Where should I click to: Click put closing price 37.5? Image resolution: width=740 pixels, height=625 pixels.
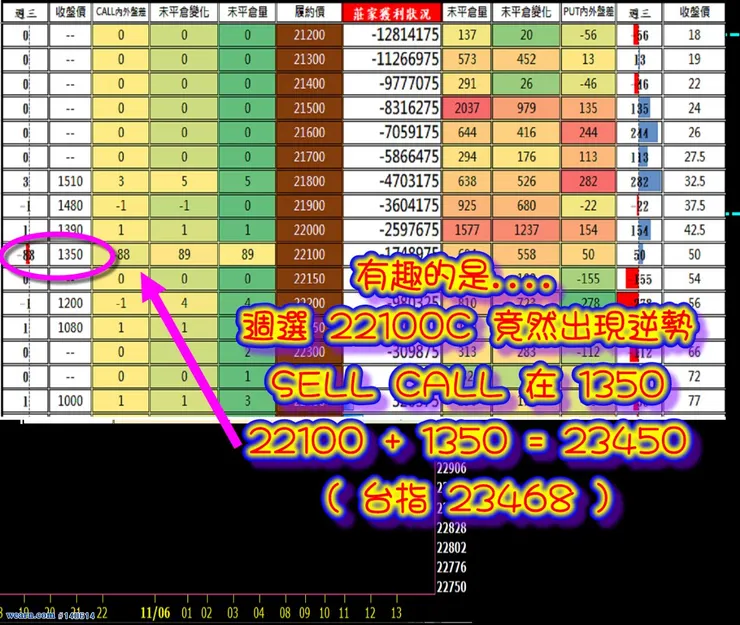pos(694,206)
